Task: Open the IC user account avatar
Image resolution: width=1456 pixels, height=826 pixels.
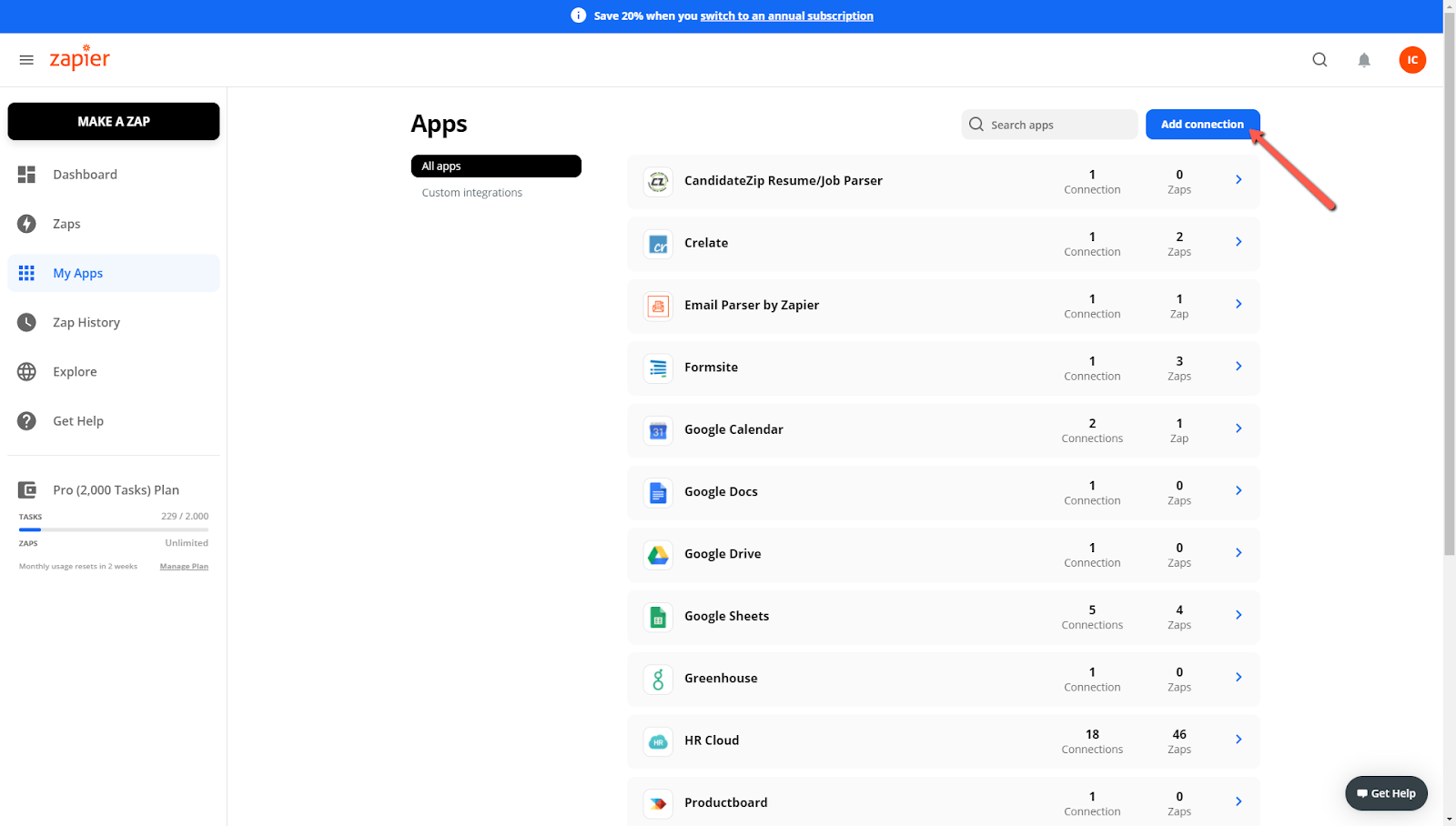Action: 1412,60
